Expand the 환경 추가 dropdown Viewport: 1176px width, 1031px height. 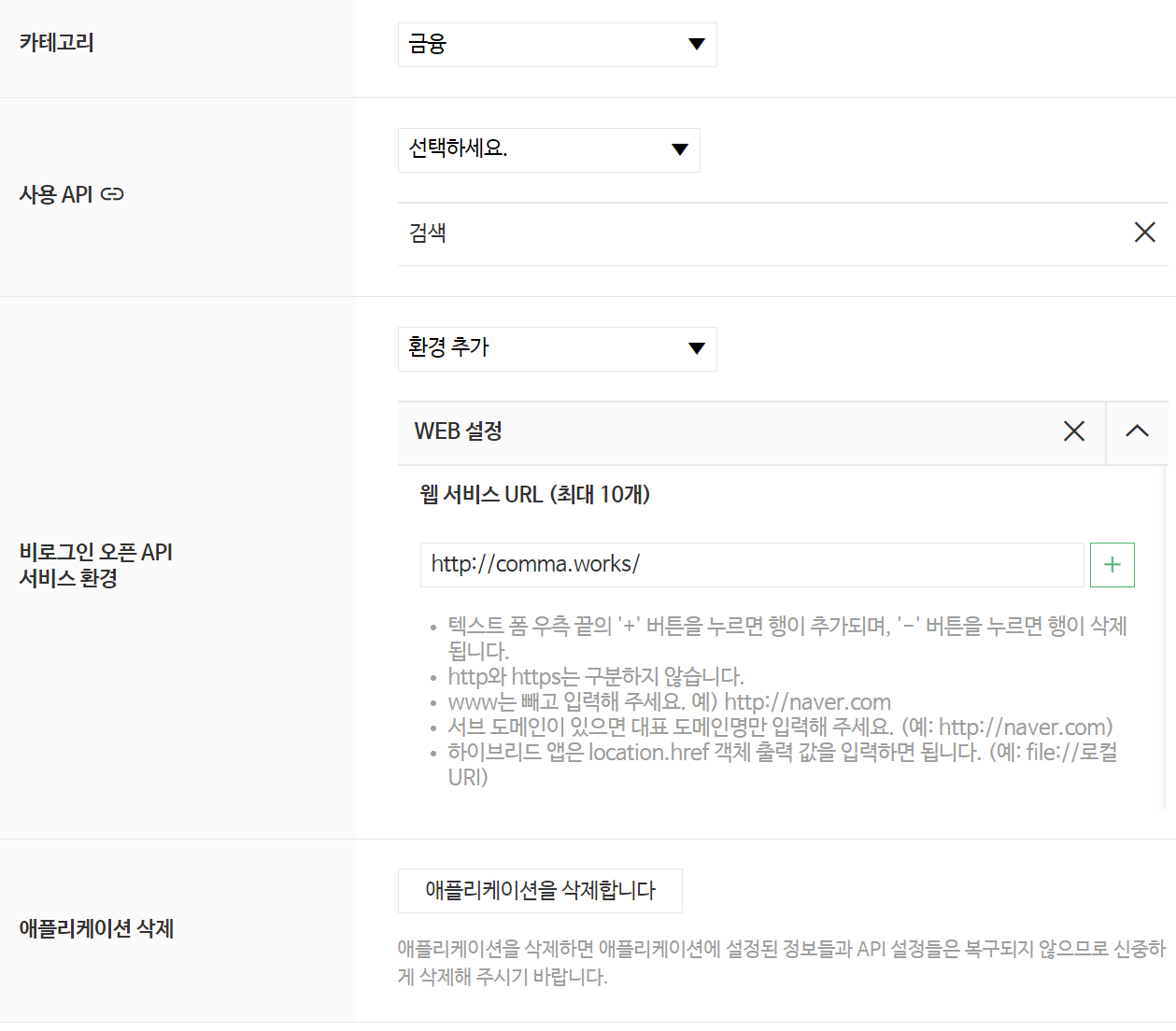(557, 349)
